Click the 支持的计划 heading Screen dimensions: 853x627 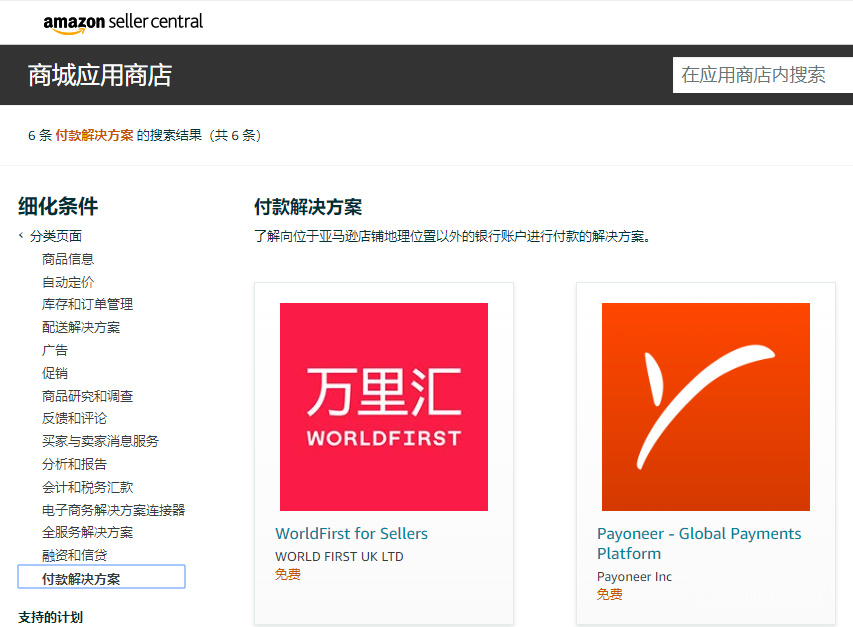point(51,617)
